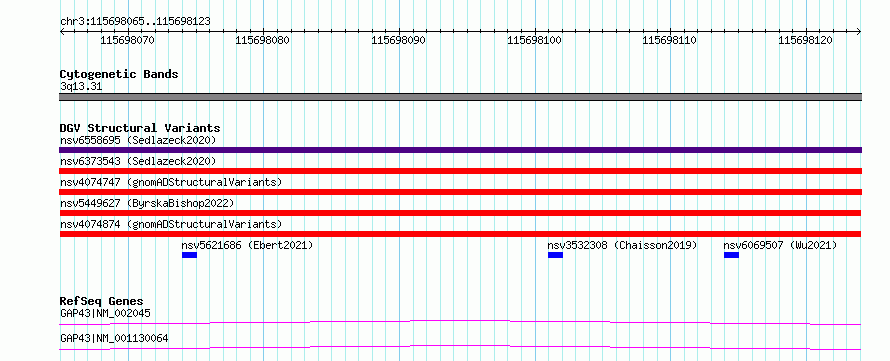Select the magenta GAP43|NM_002045 transcript line
The width and height of the screenshot is (890, 361).
[x=460, y=322]
